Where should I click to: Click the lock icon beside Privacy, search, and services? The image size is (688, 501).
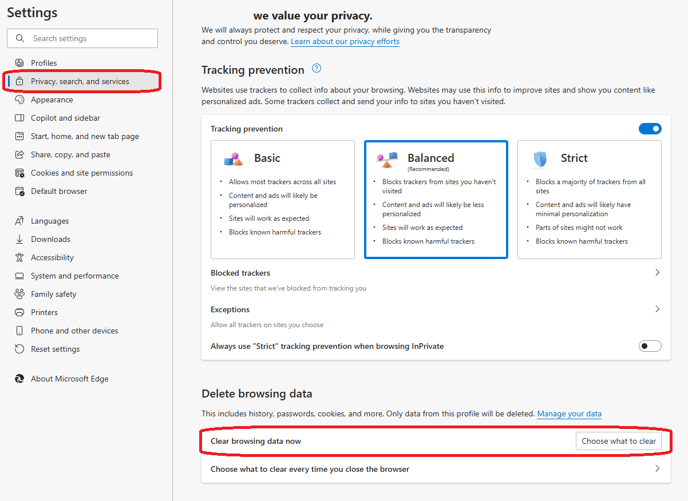(x=19, y=81)
